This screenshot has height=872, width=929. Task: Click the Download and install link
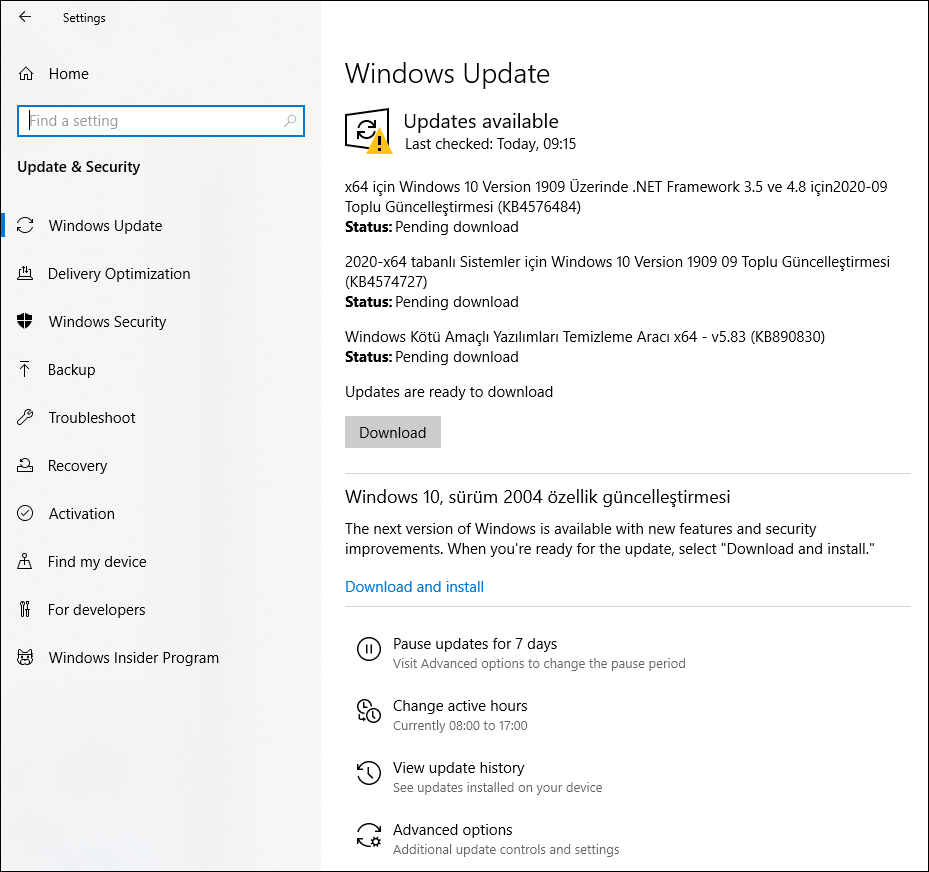pyautogui.click(x=414, y=587)
